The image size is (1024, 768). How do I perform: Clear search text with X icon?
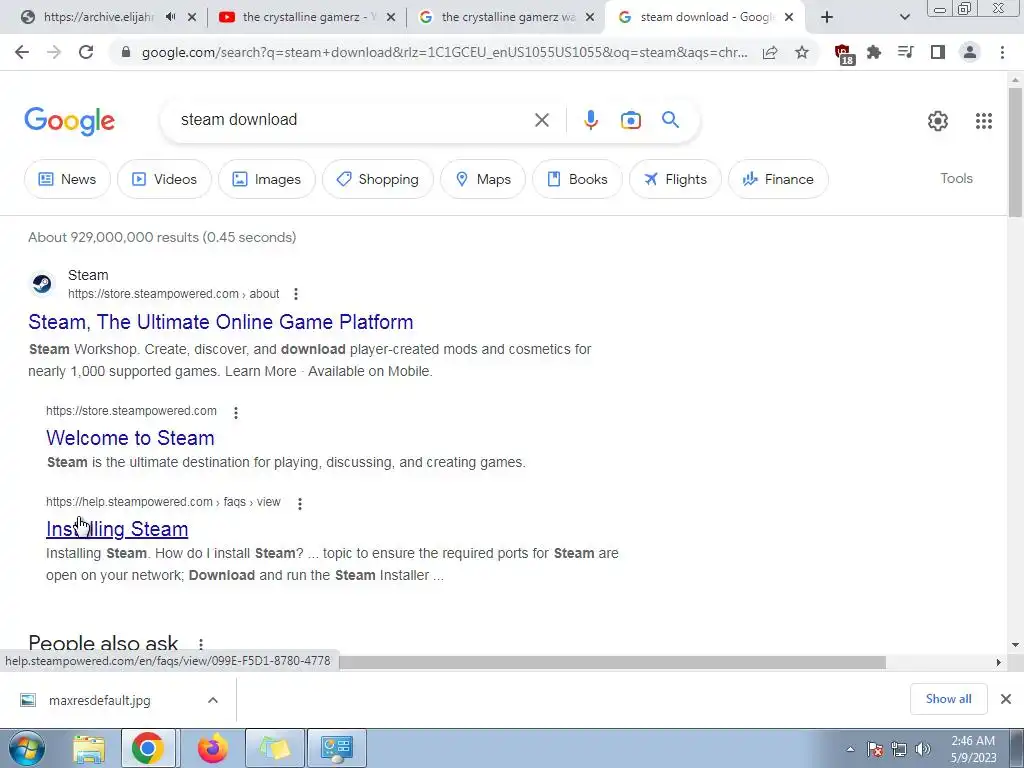click(541, 120)
